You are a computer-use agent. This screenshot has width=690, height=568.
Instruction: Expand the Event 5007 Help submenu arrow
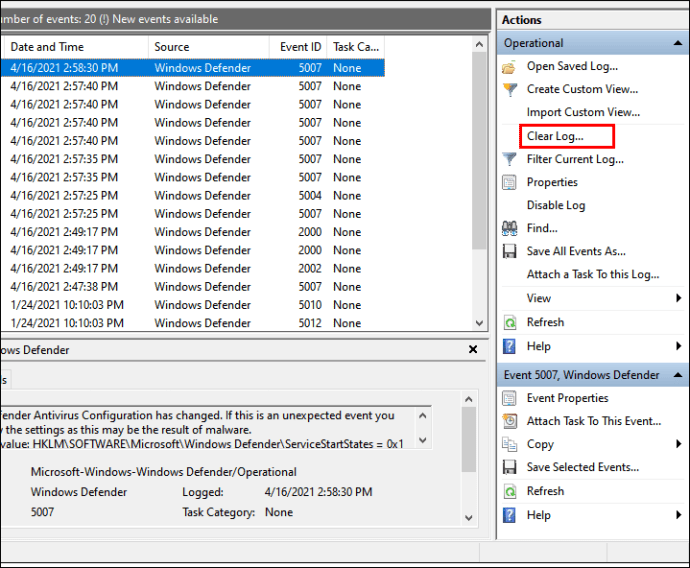pos(679,514)
